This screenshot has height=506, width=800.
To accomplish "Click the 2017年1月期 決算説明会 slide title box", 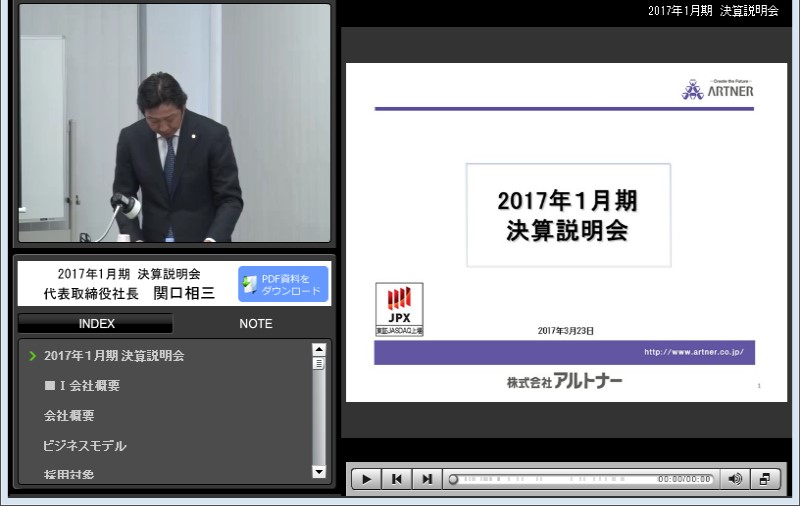I will (x=568, y=215).
